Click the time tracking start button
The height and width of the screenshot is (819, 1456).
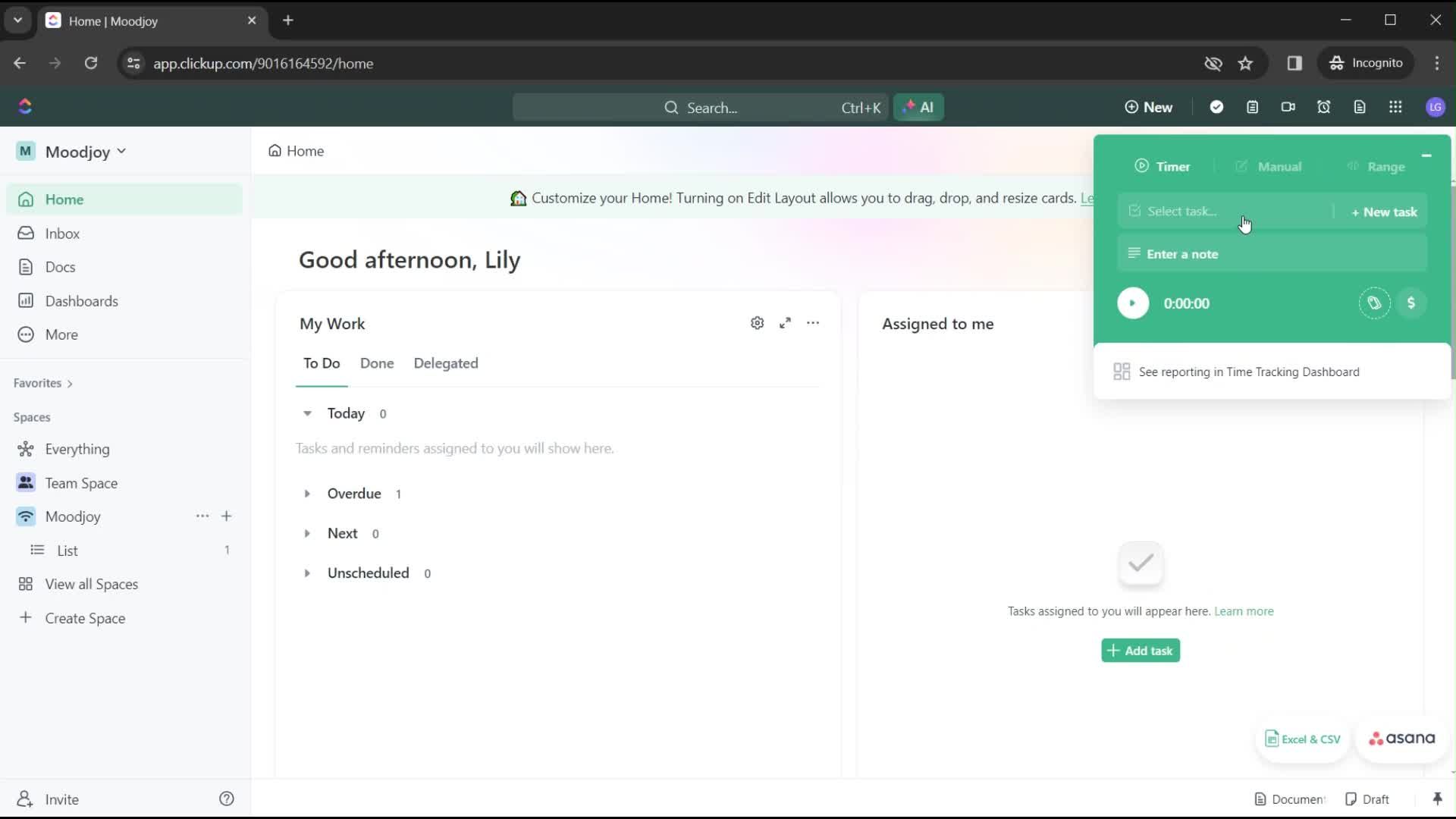(1132, 302)
